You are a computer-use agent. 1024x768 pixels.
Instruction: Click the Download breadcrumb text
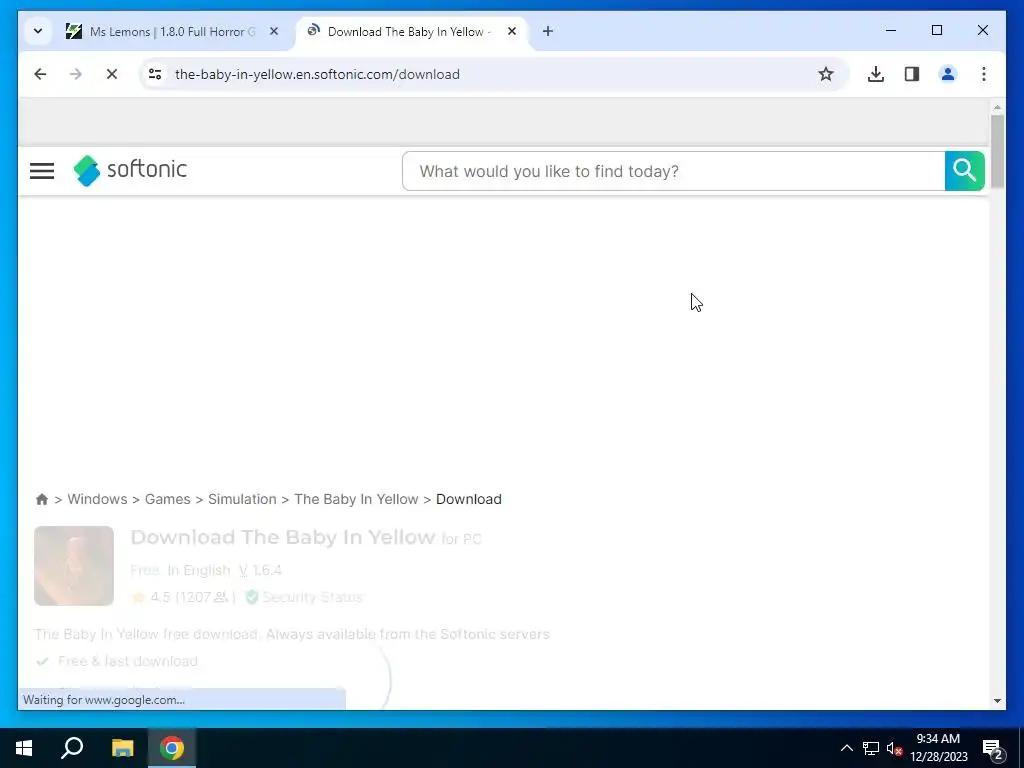[x=469, y=499]
